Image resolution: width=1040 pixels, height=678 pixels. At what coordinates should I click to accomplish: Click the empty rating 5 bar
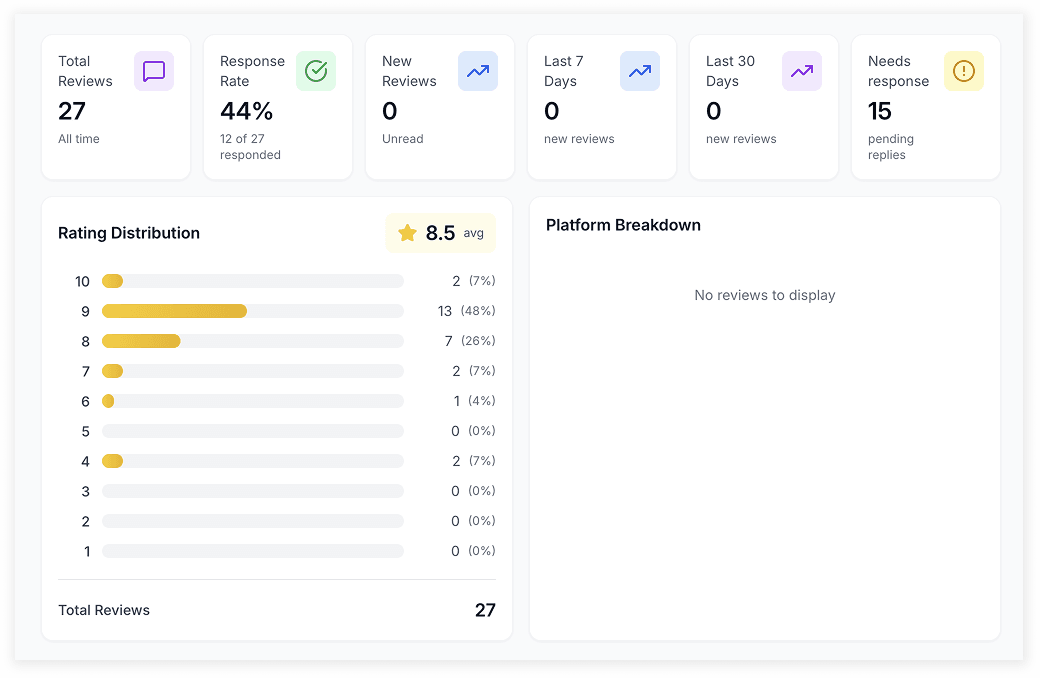[x=253, y=431]
